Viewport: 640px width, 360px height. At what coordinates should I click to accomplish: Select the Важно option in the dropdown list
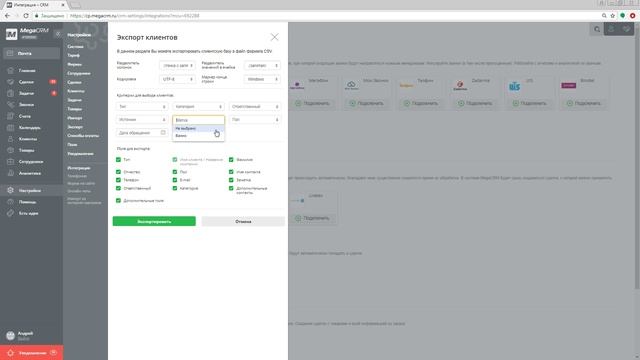(198, 136)
